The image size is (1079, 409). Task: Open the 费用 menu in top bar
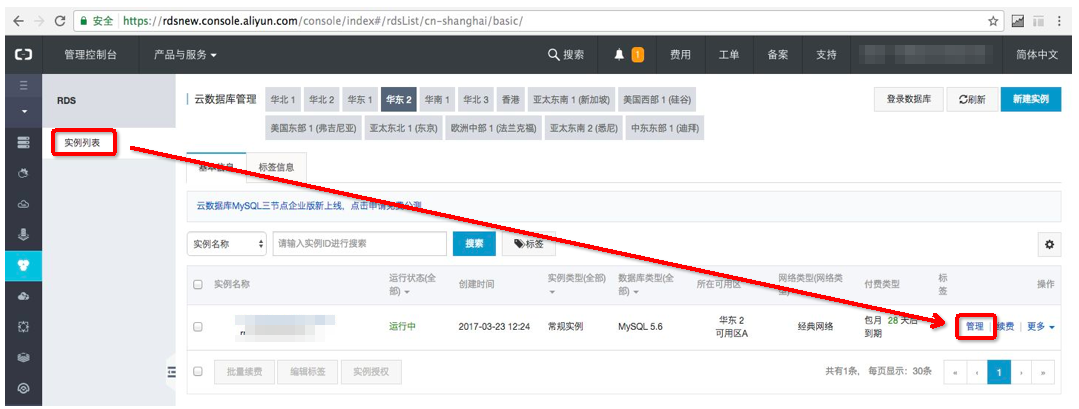[x=681, y=55]
